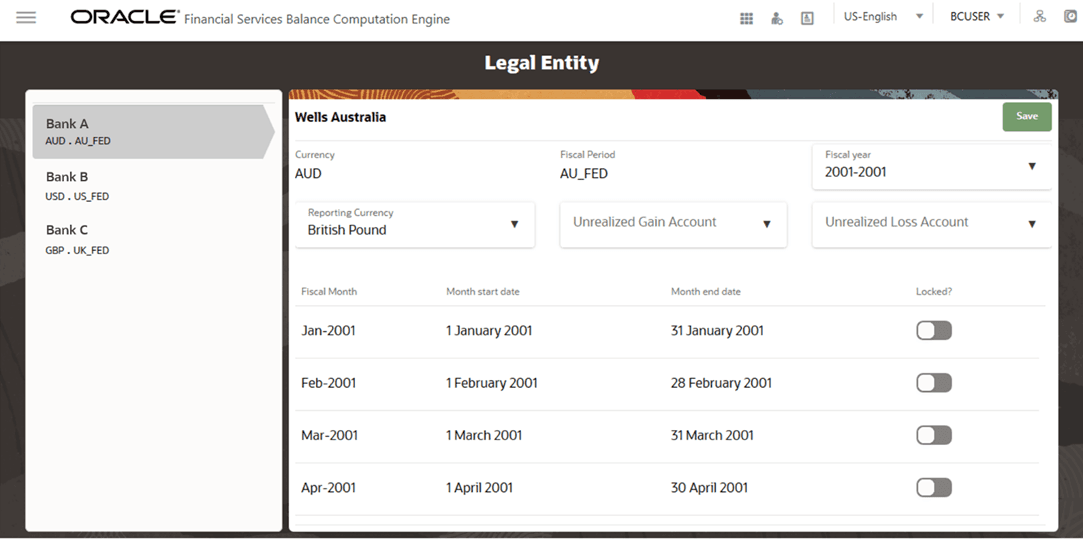Click the 1 April 2001 start date
The height and width of the screenshot is (539, 1083).
click(x=479, y=488)
